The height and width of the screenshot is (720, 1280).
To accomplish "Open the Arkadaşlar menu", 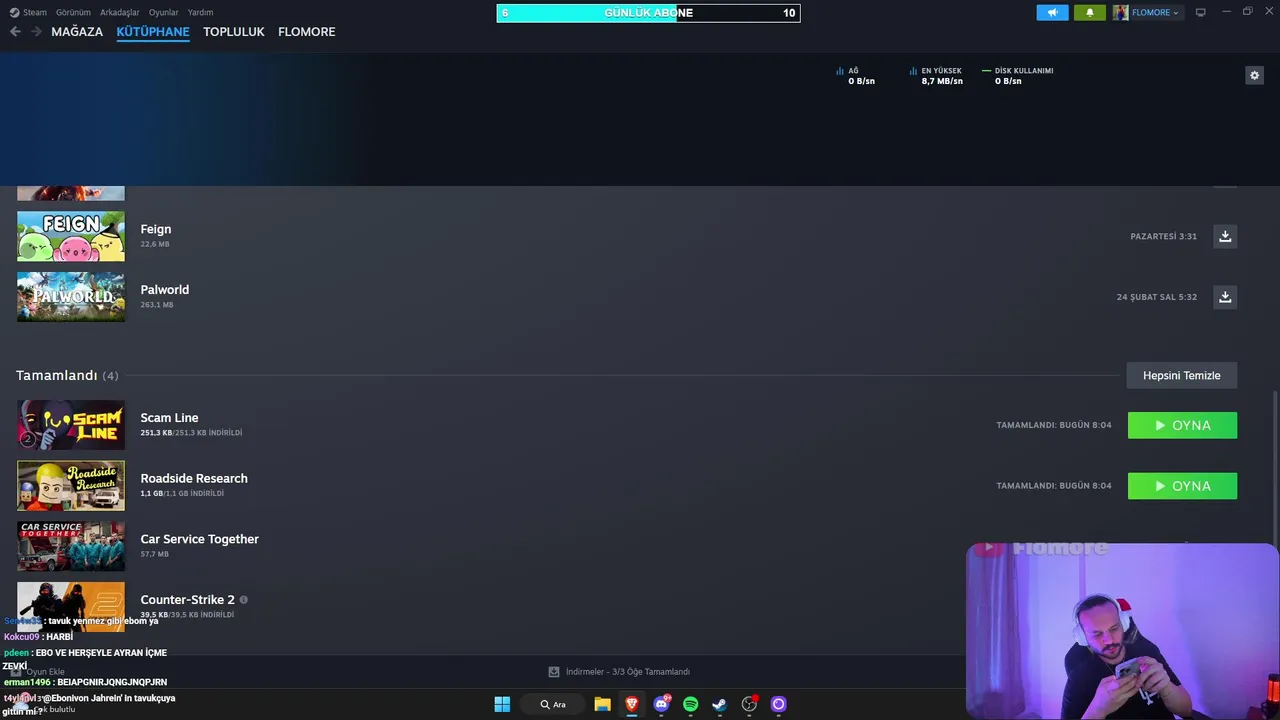I will 120,12.
